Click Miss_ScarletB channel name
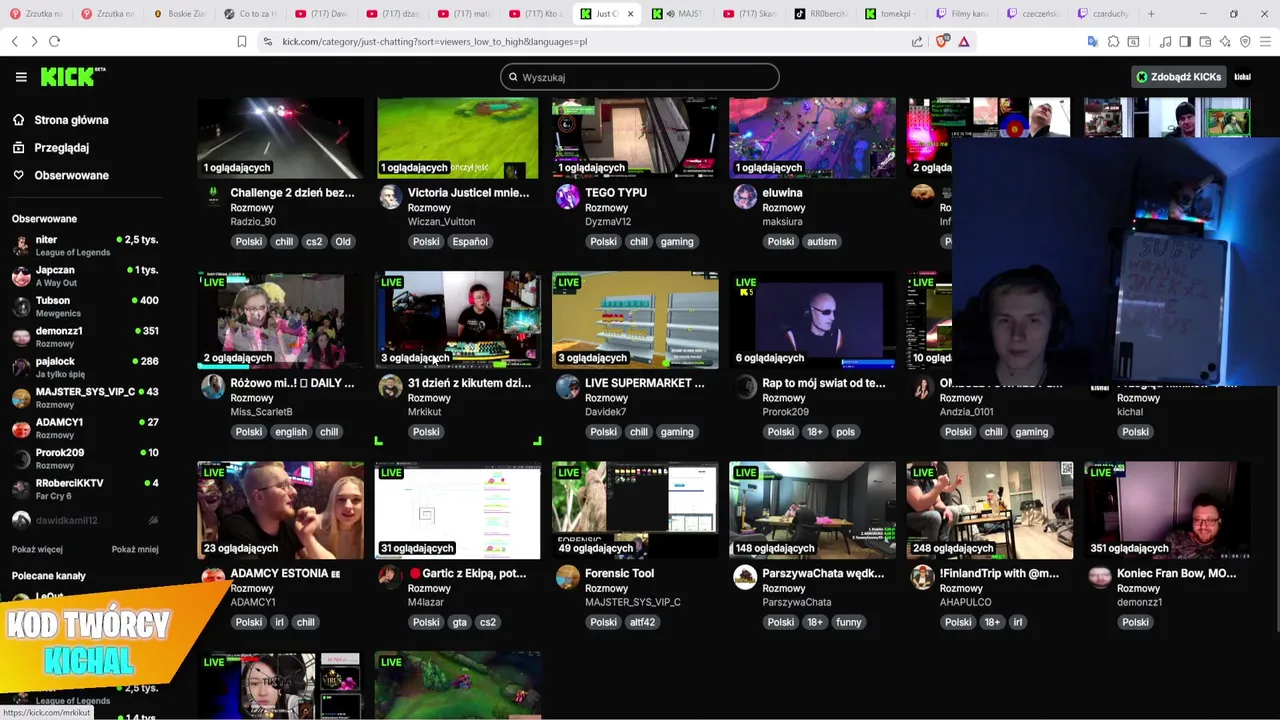The image size is (1280, 720). [261, 412]
